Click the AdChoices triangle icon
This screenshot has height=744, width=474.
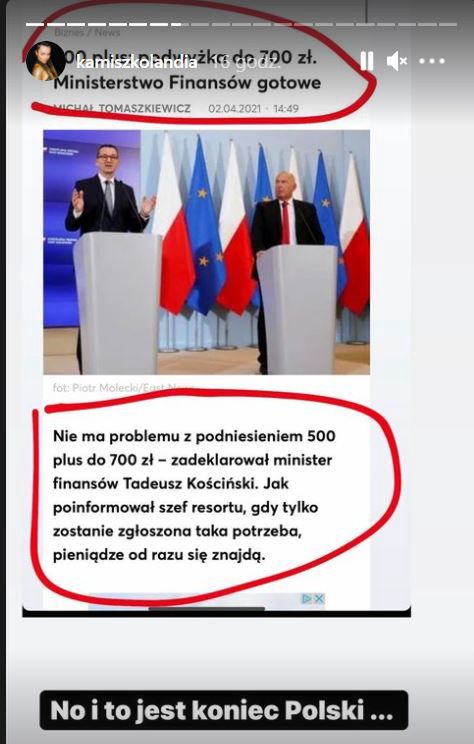[x=307, y=598]
